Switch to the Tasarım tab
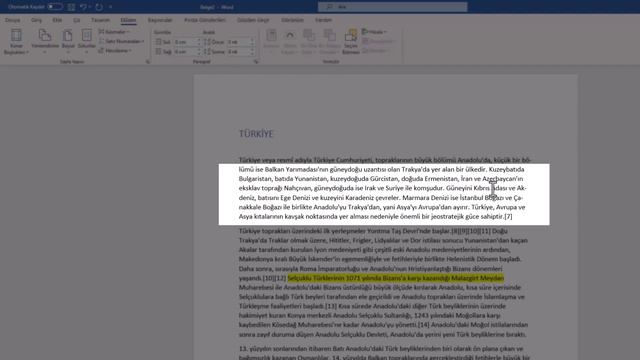The width and height of the screenshot is (640, 360). (100, 20)
